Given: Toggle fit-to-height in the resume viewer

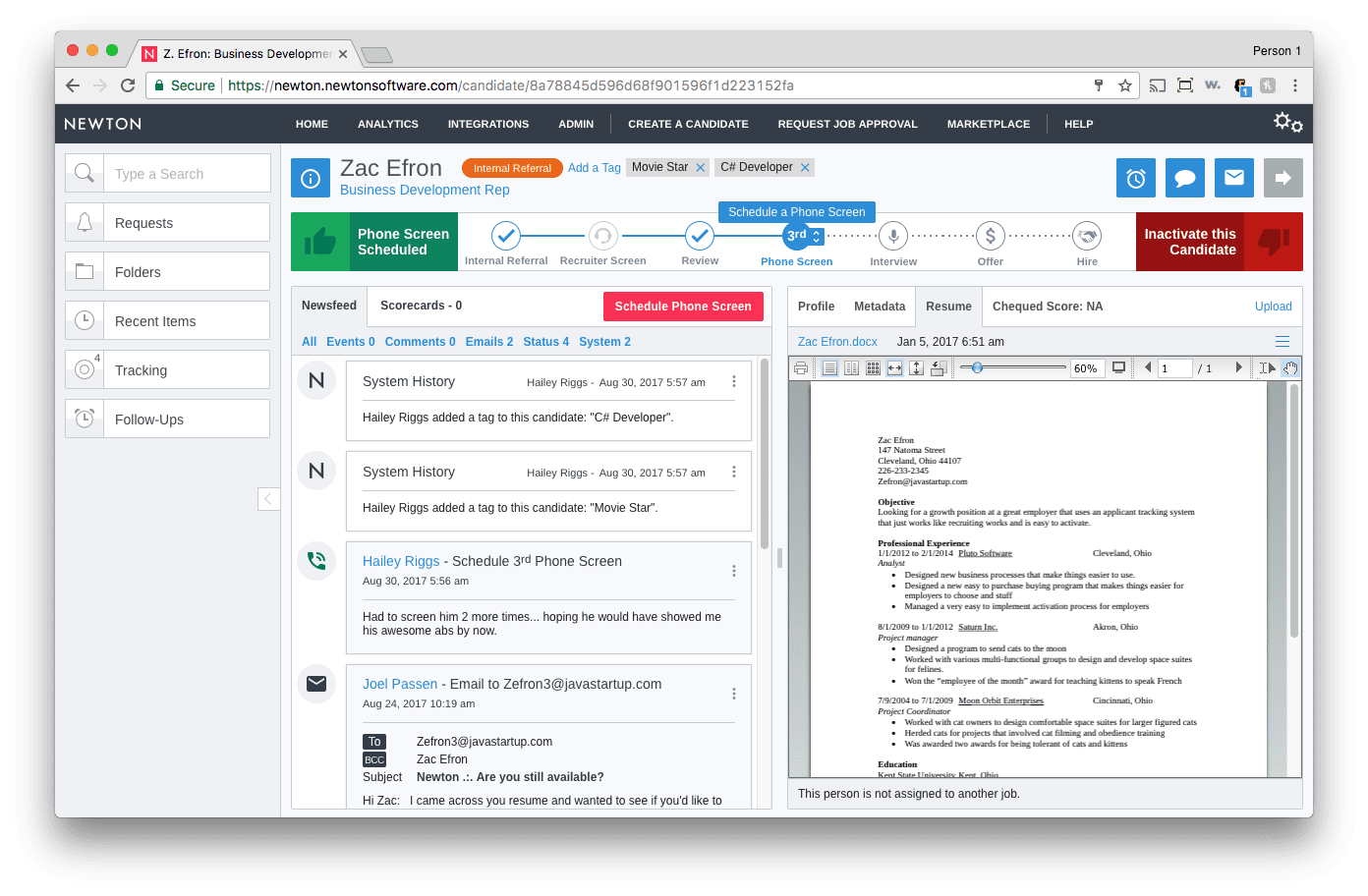Looking at the screenshot, I should [x=916, y=367].
